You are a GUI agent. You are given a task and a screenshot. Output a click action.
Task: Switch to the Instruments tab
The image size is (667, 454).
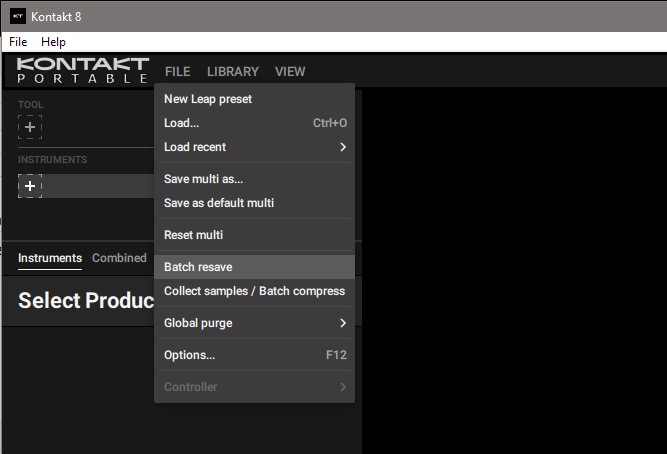pyautogui.click(x=50, y=258)
